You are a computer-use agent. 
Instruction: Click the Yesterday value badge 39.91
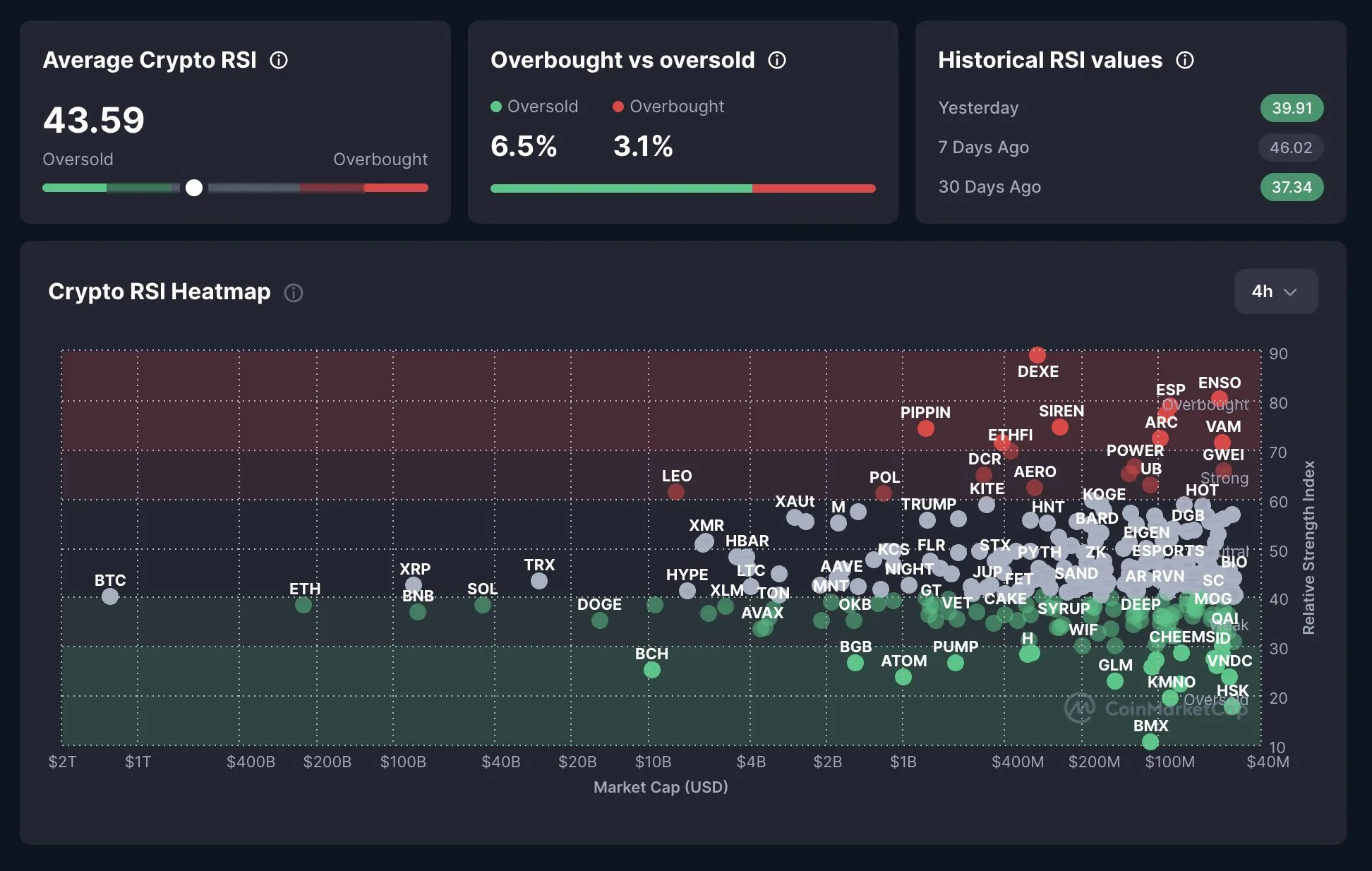tap(1292, 108)
